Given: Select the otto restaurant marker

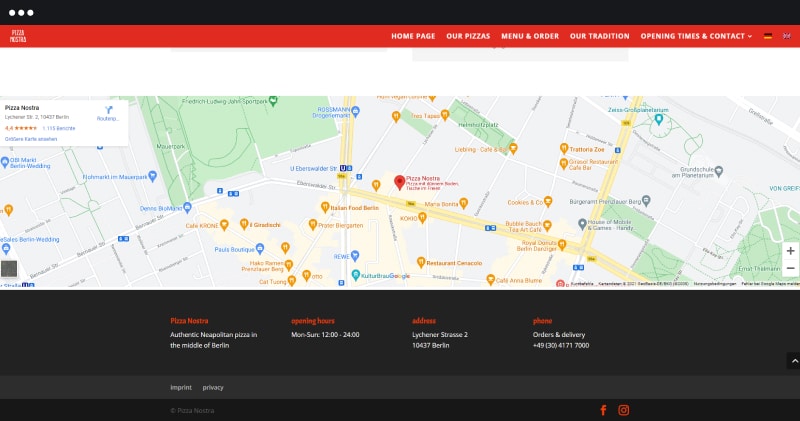Looking at the screenshot, I should 306,275.
